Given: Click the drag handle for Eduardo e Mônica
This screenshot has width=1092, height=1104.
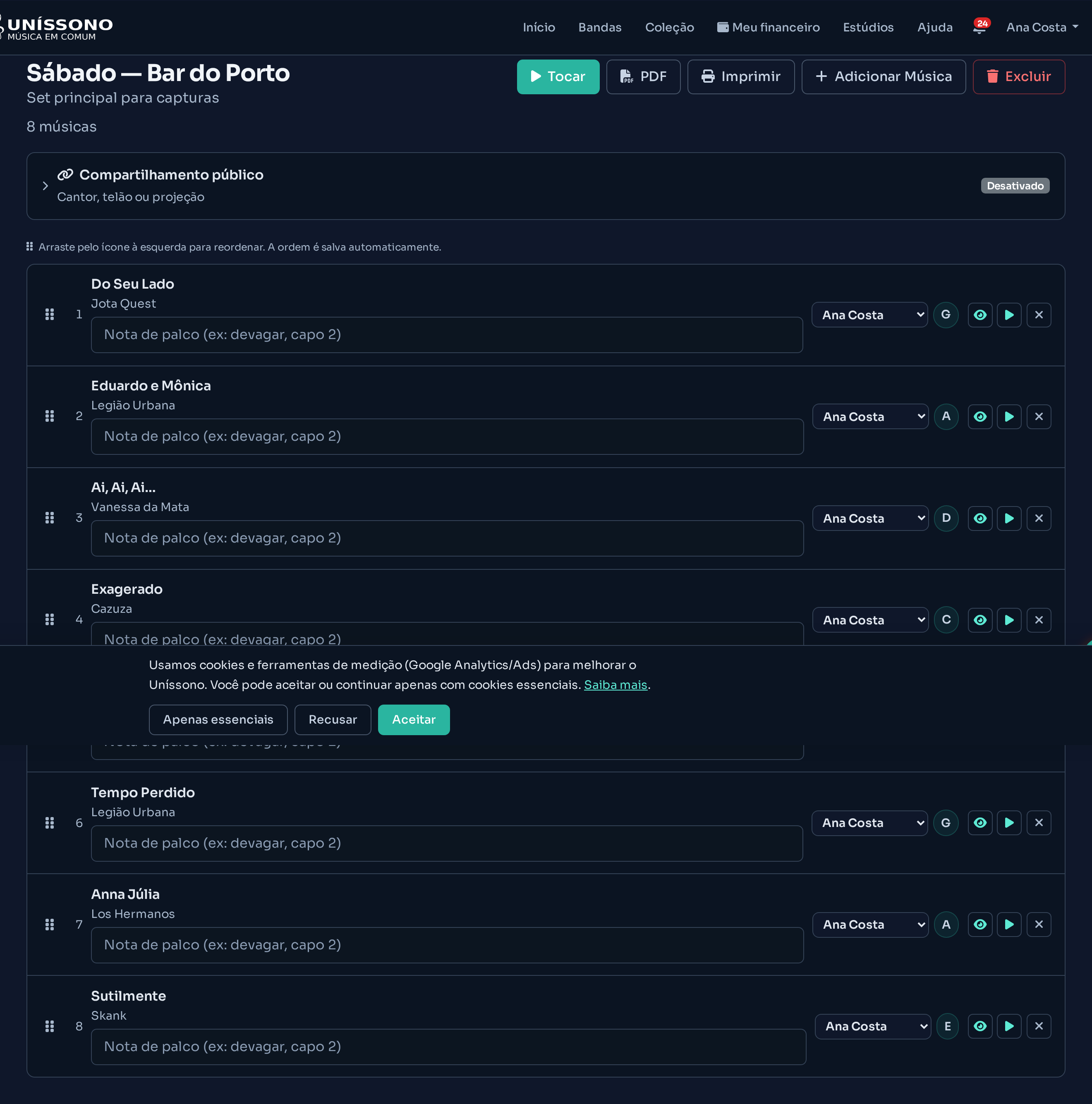Looking at the screenshot, I should (50, 416).
